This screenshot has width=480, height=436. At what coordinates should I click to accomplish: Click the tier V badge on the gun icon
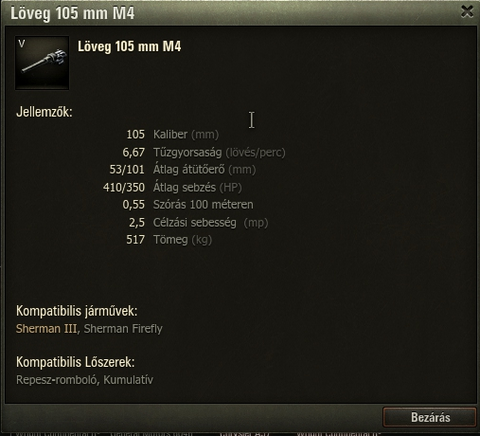[22, 44]
